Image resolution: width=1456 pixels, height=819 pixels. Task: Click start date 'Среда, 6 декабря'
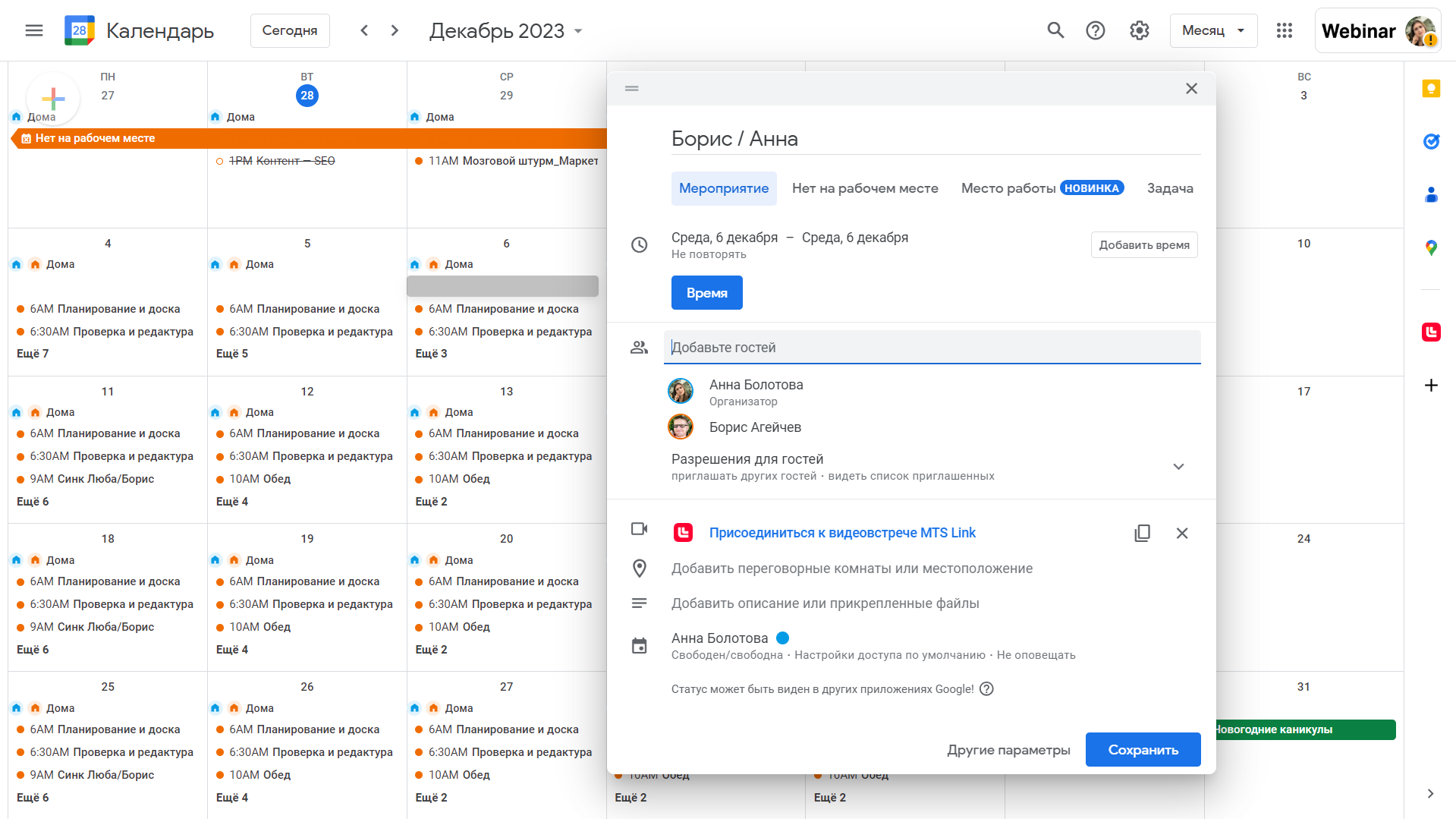[724, 237]
